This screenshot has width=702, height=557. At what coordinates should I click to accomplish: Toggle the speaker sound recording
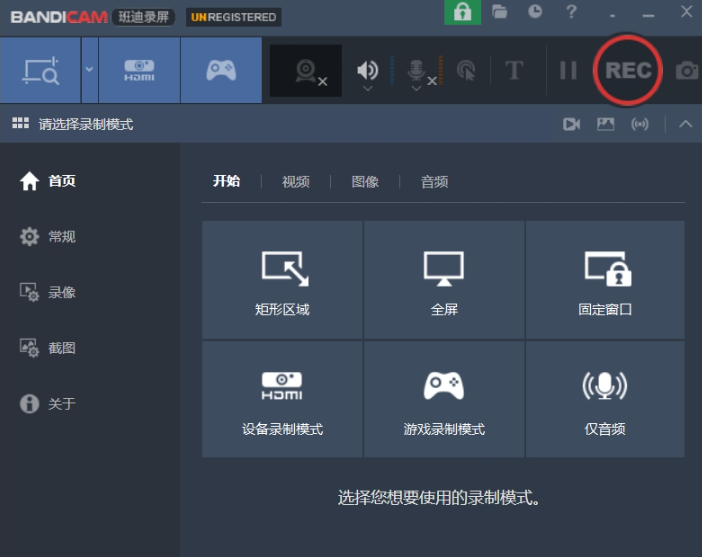[x=368, y=69]
